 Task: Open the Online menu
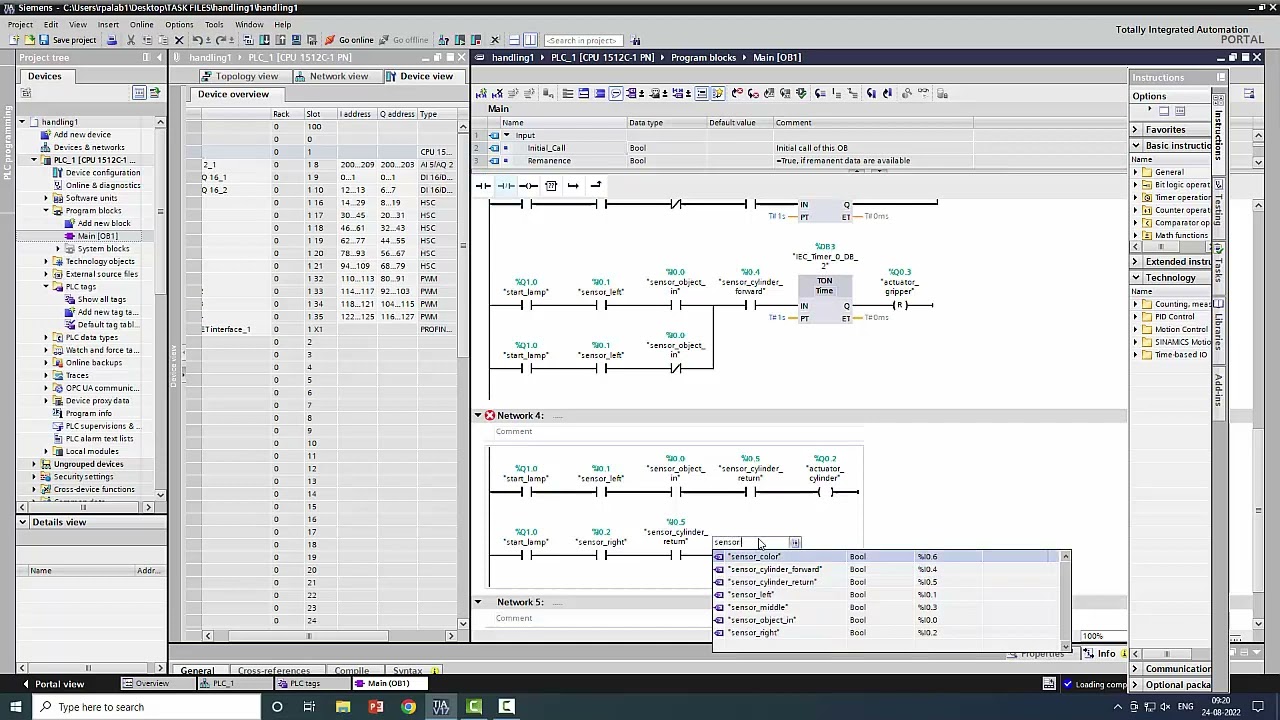(x=141, y=24)
